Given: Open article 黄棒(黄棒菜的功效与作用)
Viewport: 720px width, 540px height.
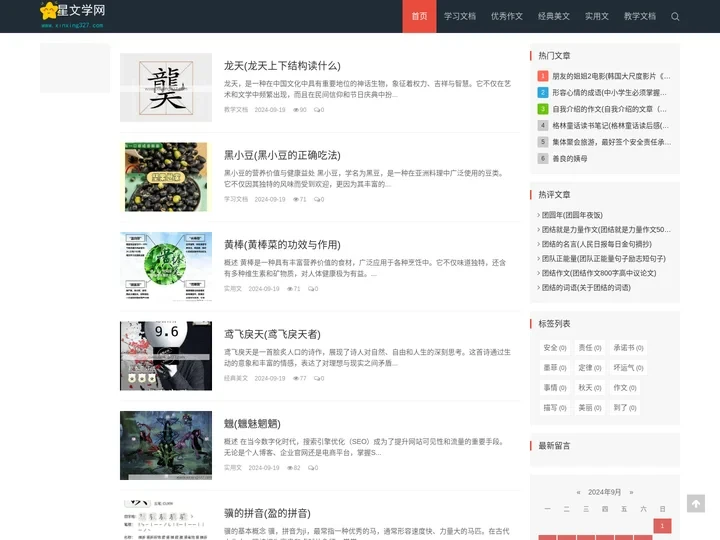Looking at the screenshot, I should pos(282,245).
